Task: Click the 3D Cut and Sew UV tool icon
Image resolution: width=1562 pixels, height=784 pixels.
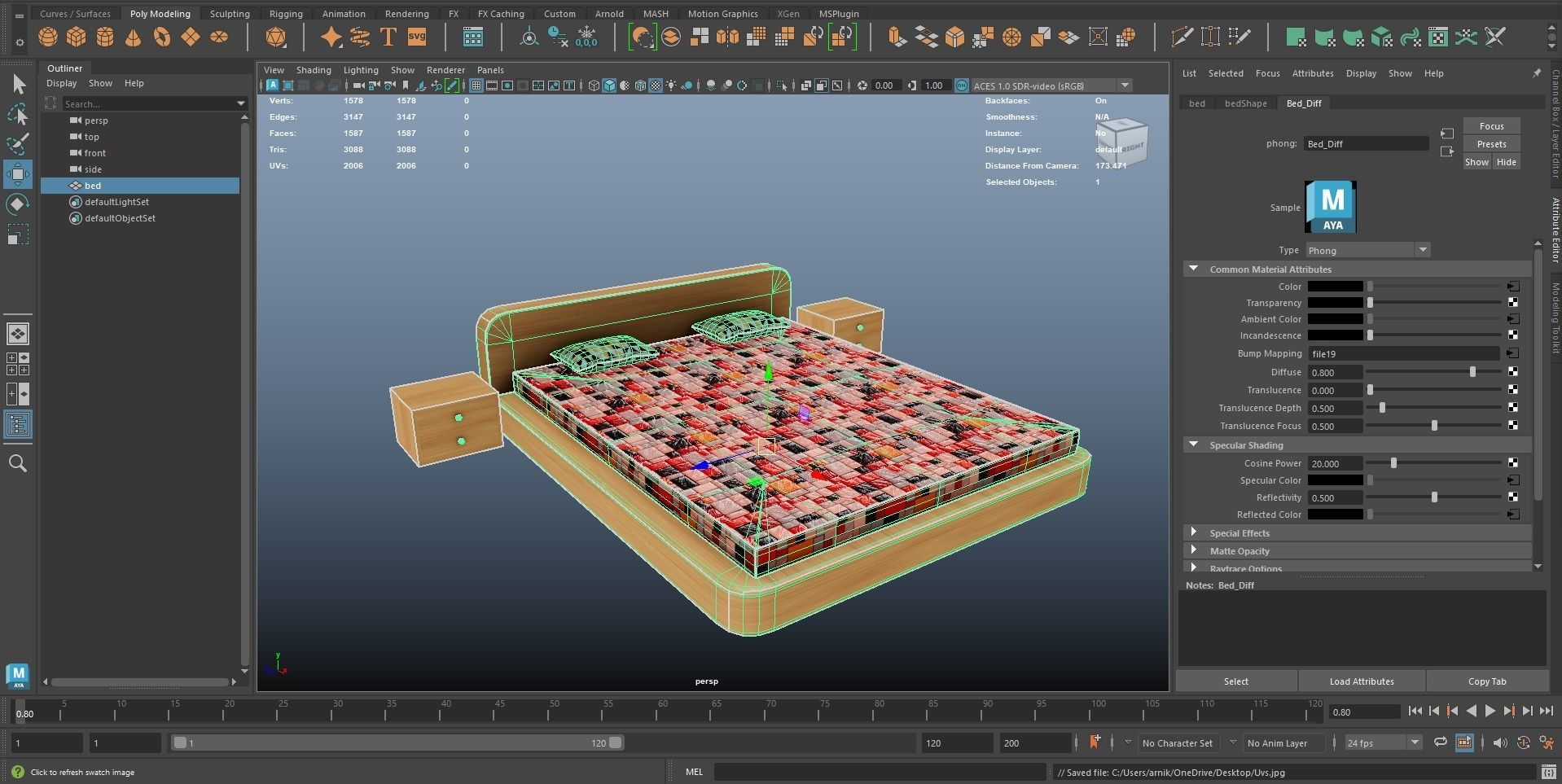Action: click(x=1495, y=37)
